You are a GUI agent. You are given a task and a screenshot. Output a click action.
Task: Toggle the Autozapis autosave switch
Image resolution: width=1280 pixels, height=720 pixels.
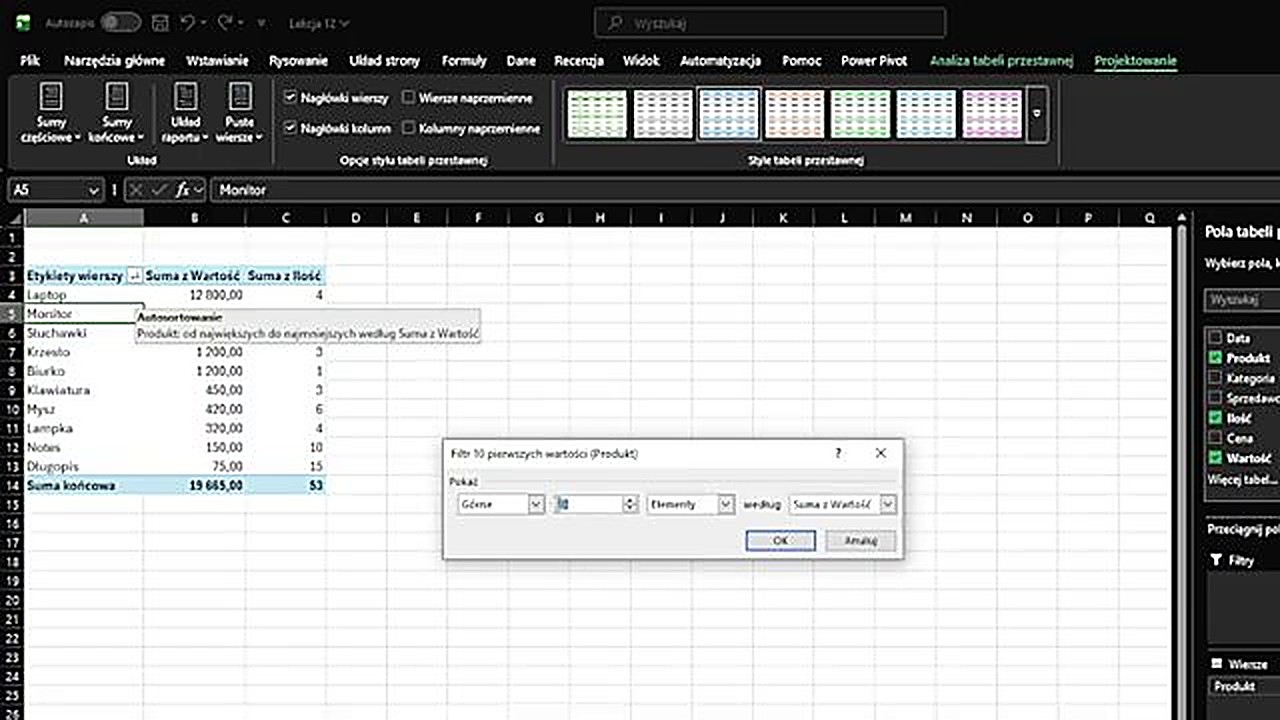pos(120,22)
